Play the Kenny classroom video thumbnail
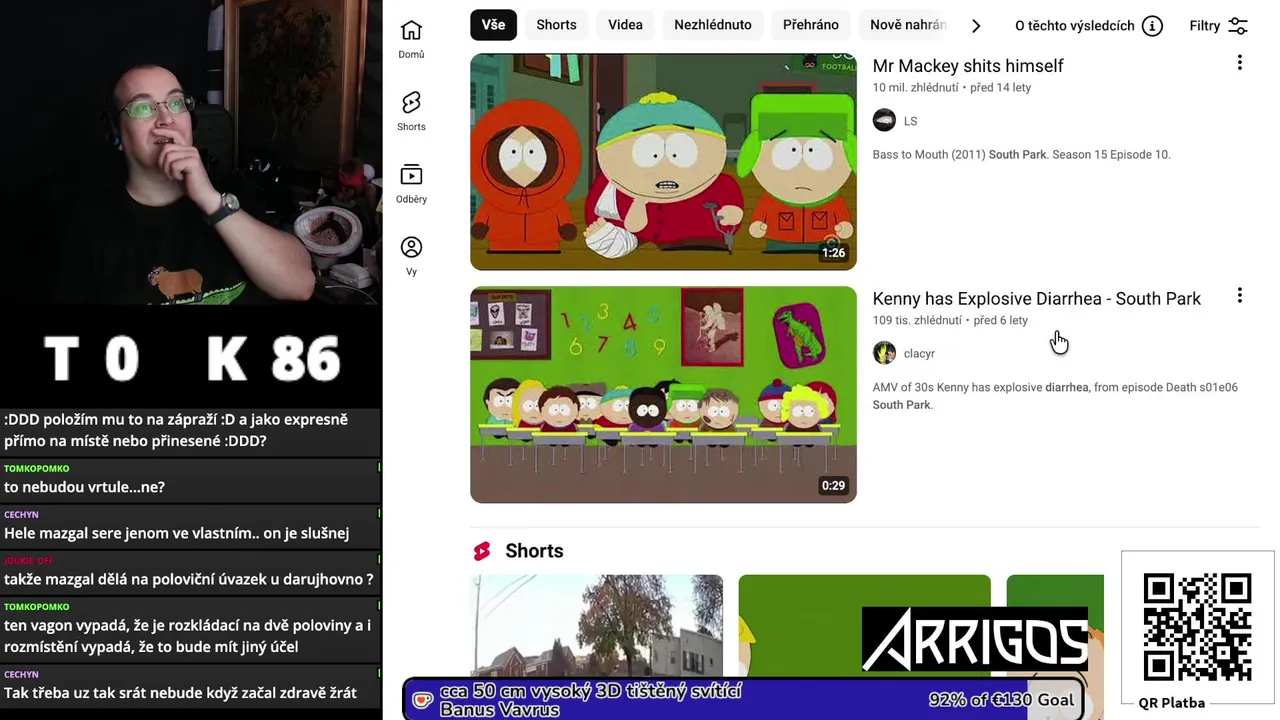 [663, 394]
